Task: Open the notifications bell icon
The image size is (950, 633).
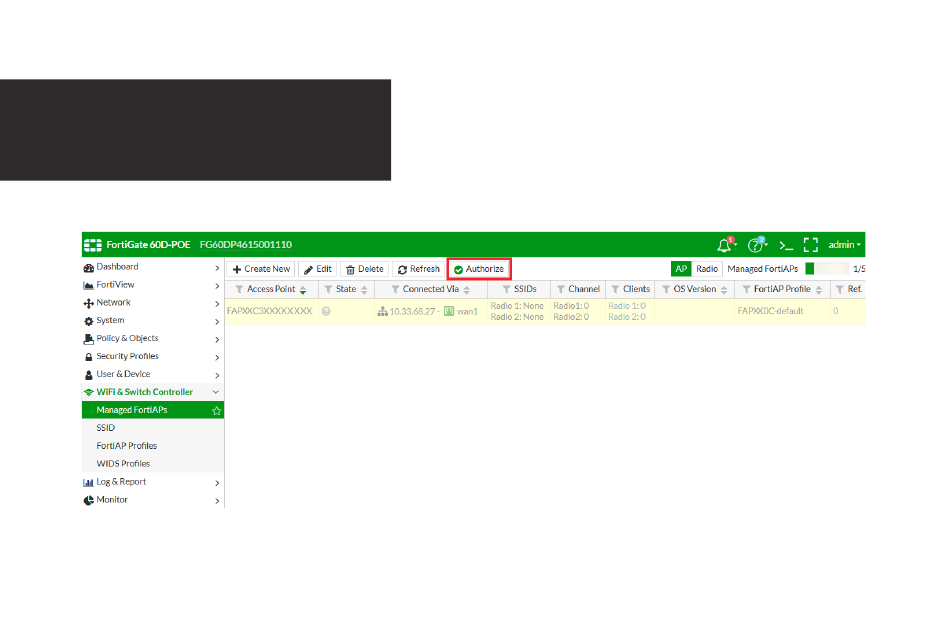Action: [725, 245]
